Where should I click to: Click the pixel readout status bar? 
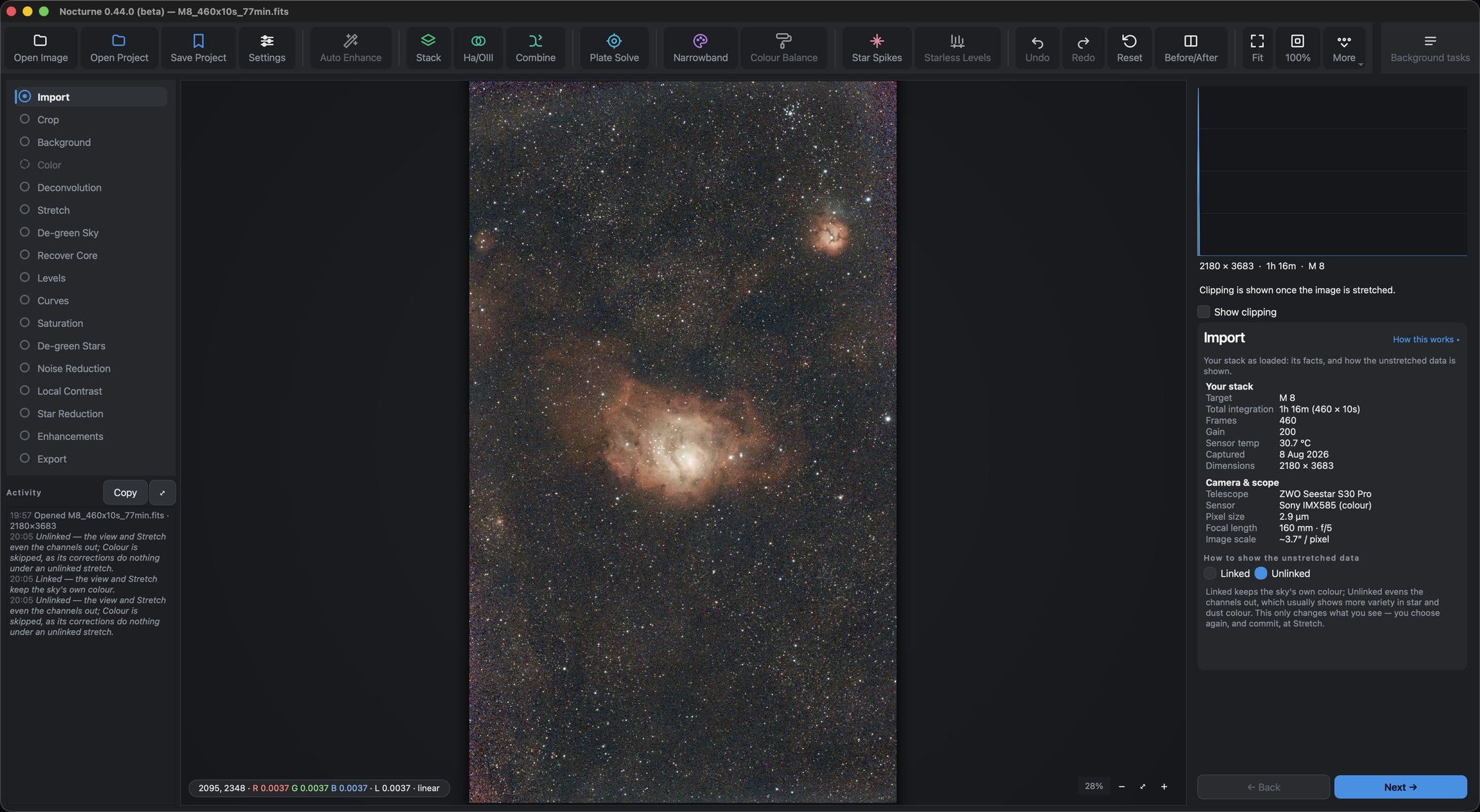(x=319, y=788)
